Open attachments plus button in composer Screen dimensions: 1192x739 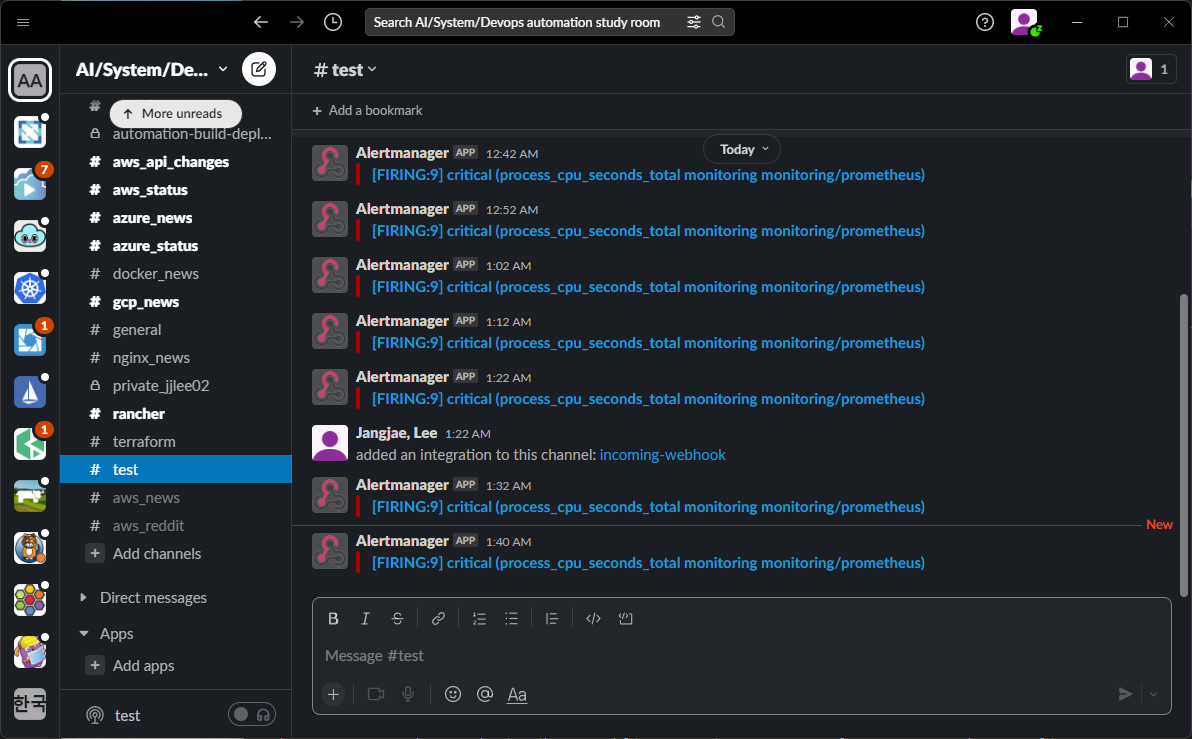click(x=333, y=694)
